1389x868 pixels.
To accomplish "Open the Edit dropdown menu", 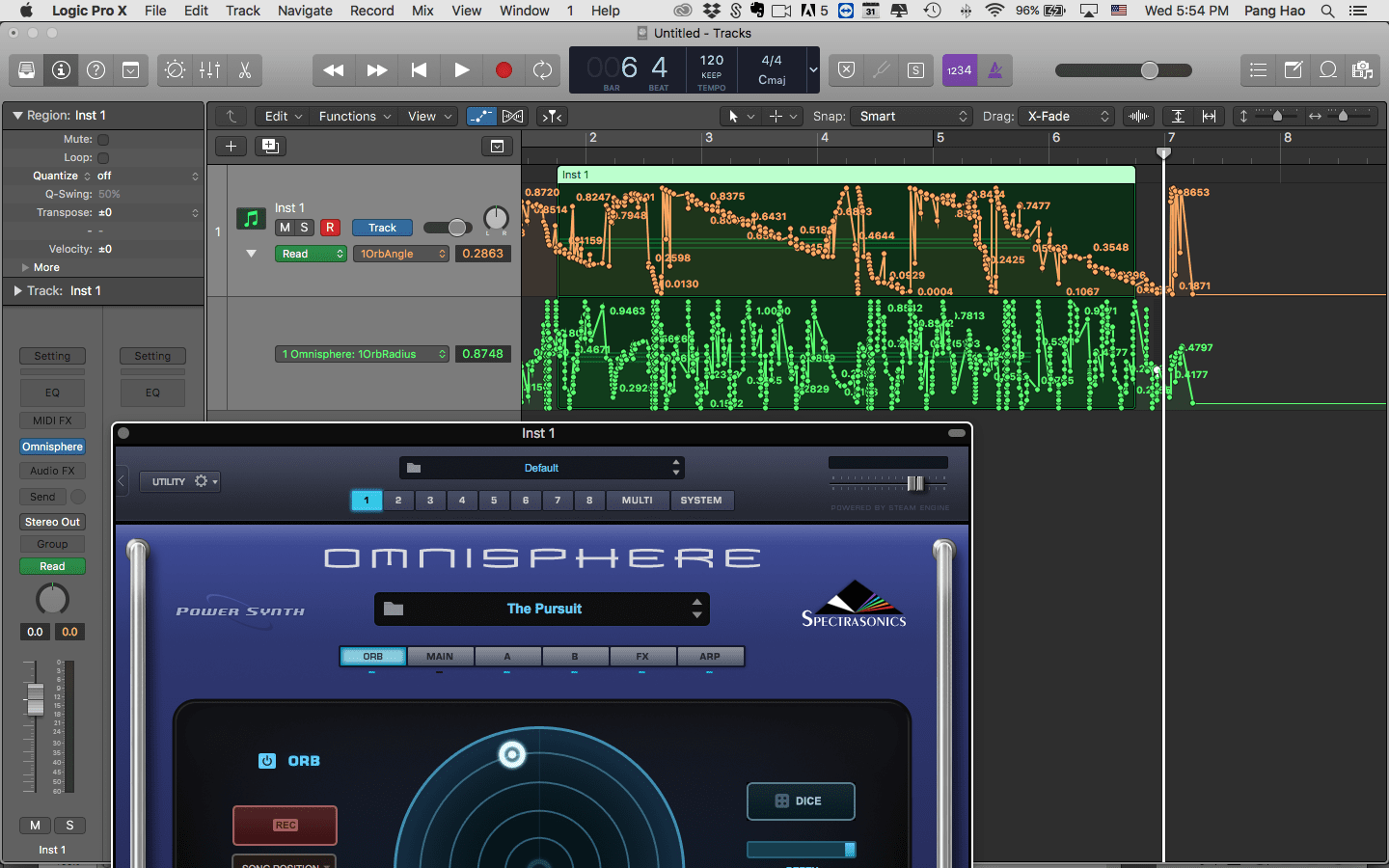I will coord(284,117).
